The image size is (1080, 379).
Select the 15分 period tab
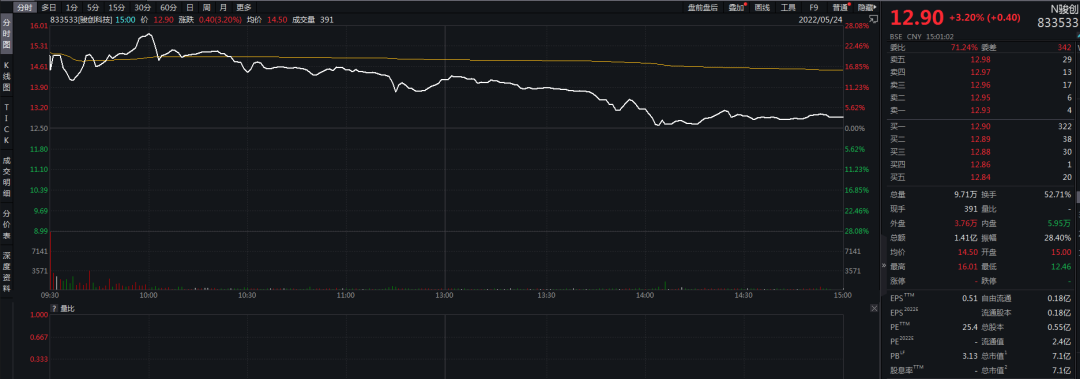[x=117, y=8]
